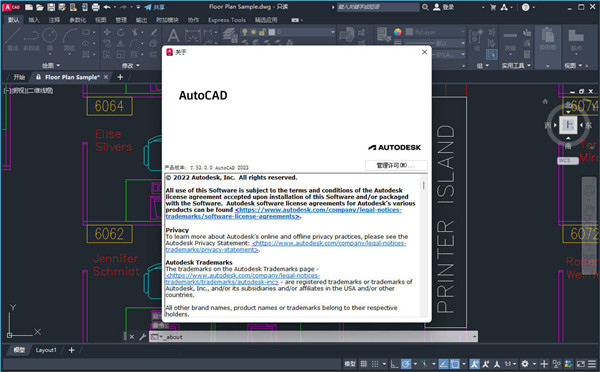Toggle ortho mode in status bar

click(395, 364)
